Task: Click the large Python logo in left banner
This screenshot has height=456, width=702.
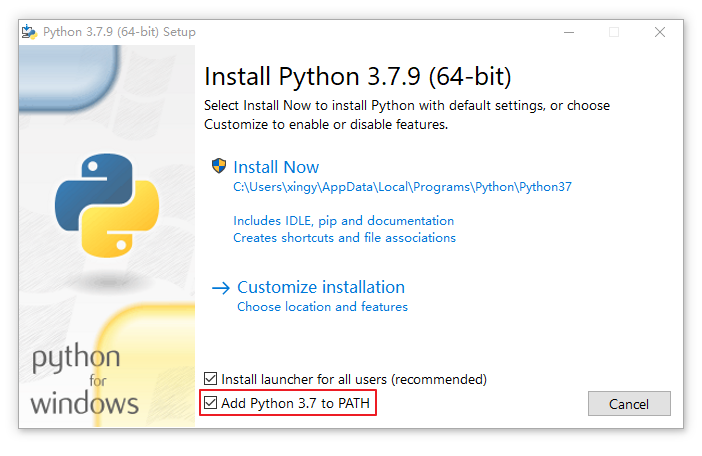Action: [106, 203]
